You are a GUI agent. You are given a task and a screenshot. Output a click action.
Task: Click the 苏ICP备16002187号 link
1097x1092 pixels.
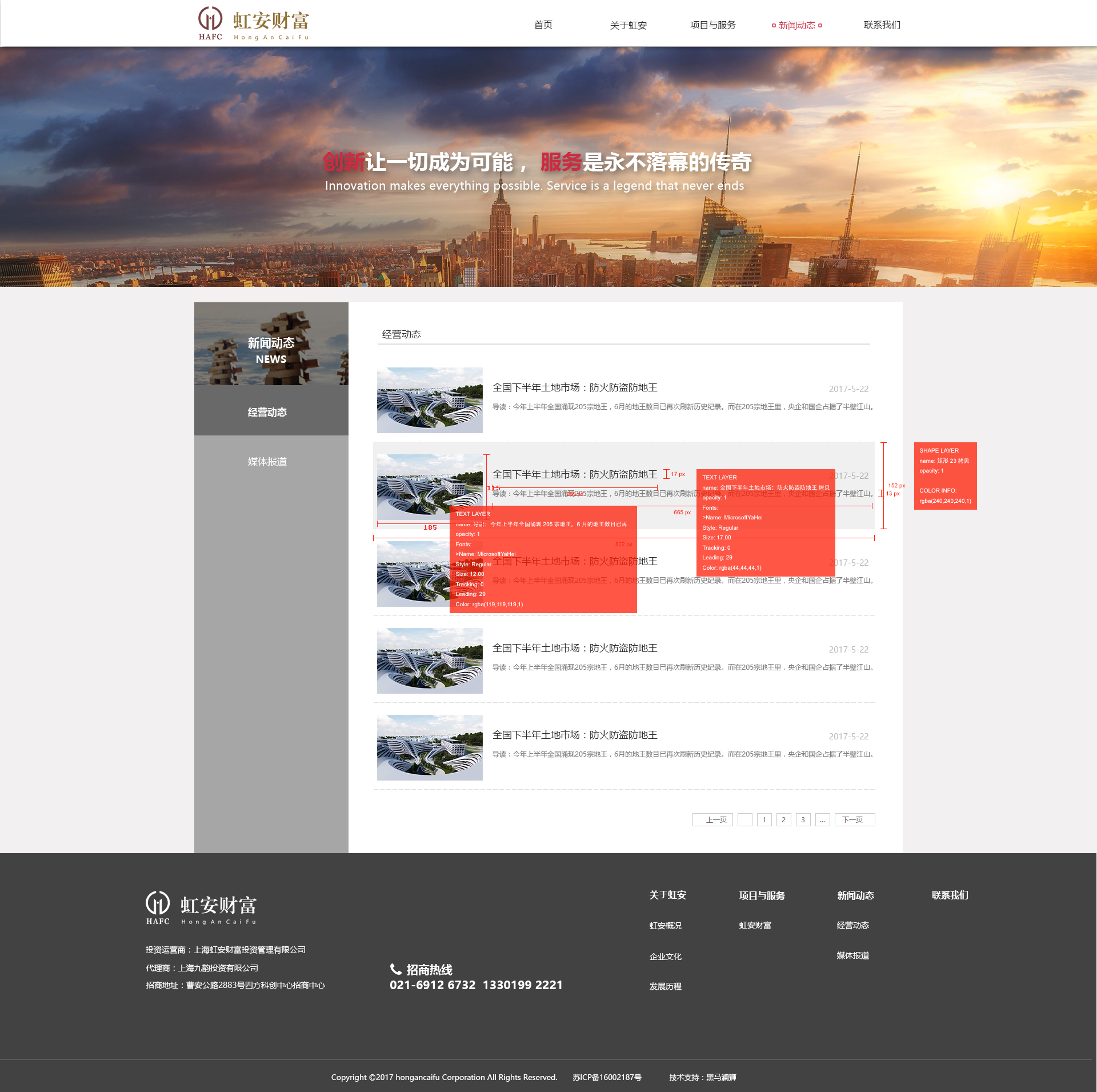[607, 1077]
